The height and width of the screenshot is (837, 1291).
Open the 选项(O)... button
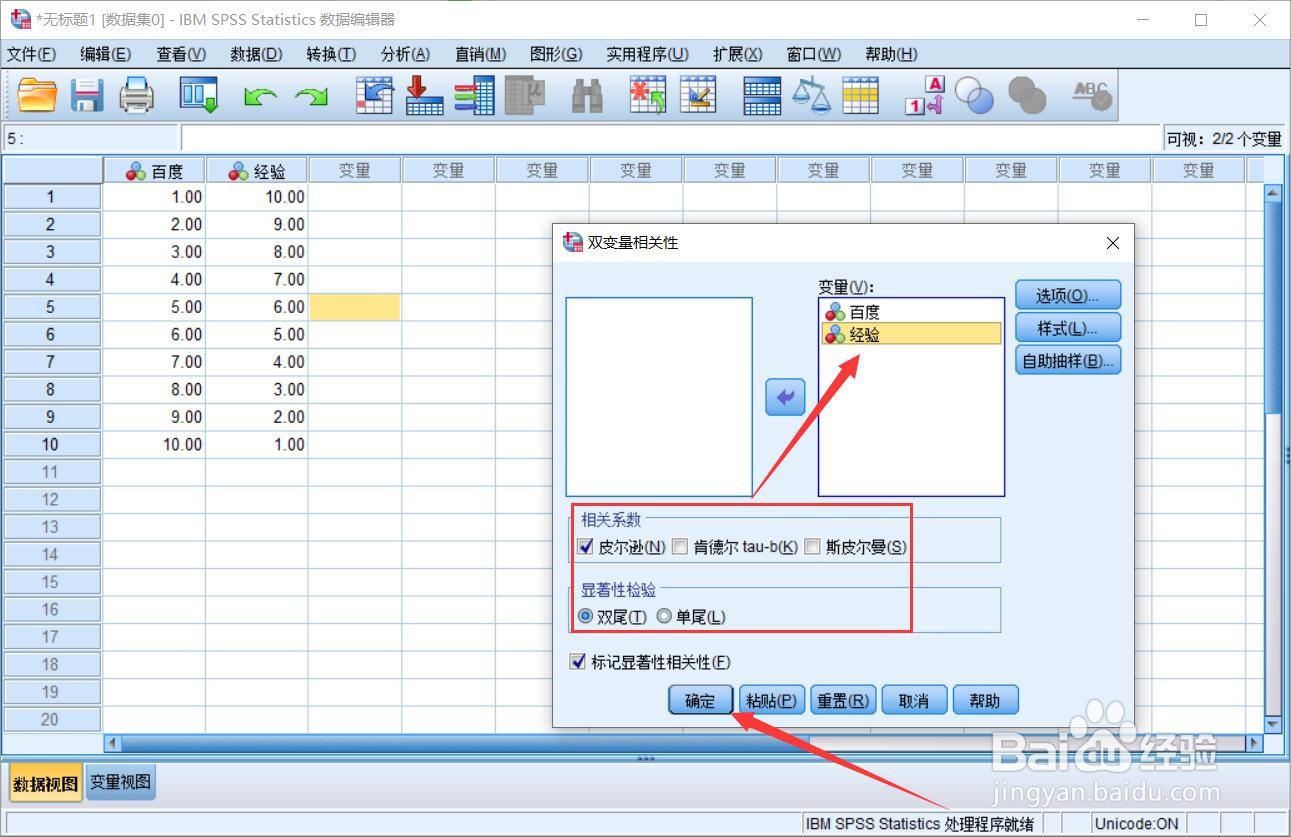coord(1068,295)
